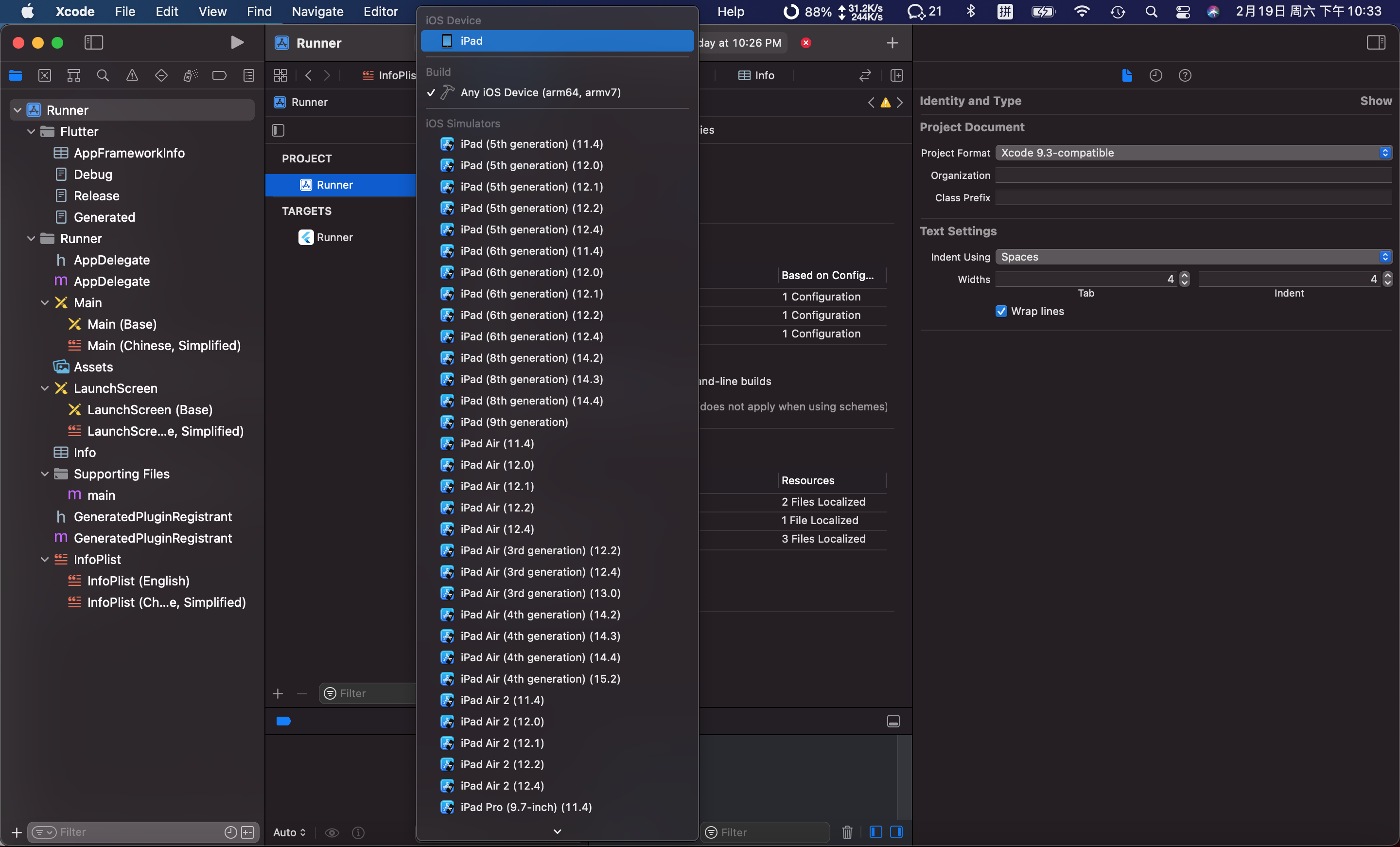Open the Issue navigator warning icon
This screenshot has height=847, width=1400.
(x=132, y=75)
